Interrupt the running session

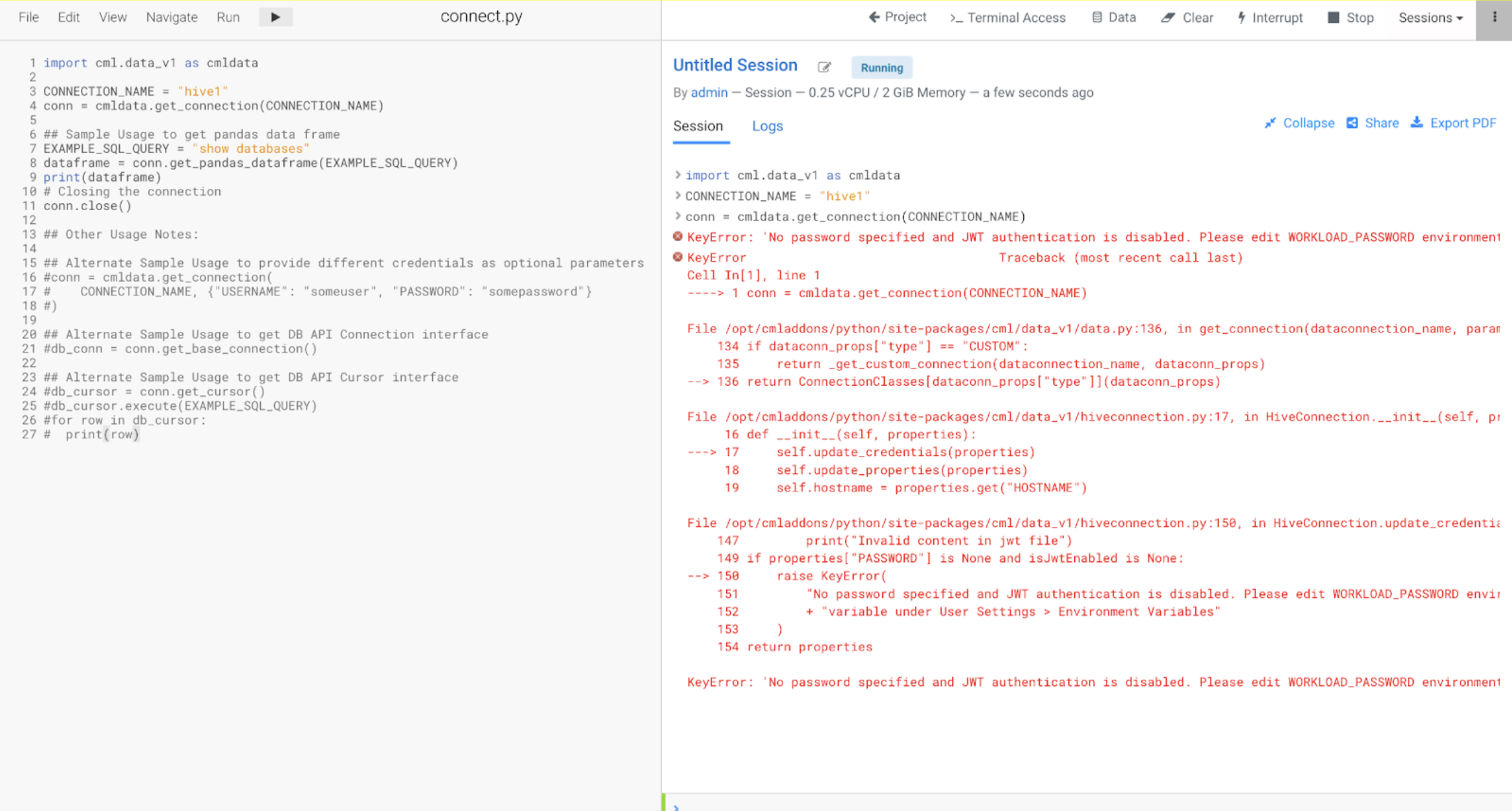click(1270, 17)
